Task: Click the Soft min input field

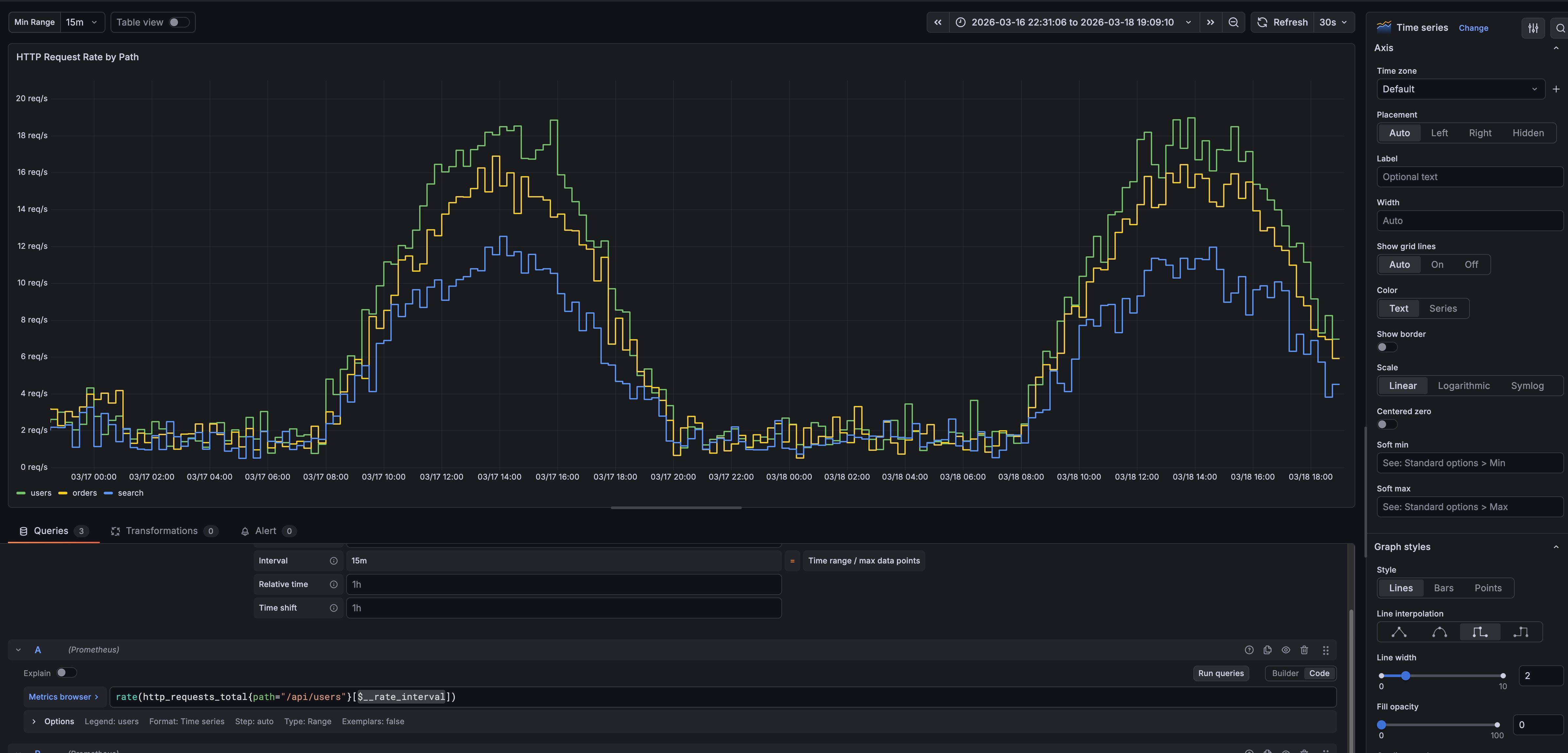Action: point(1470,463)
